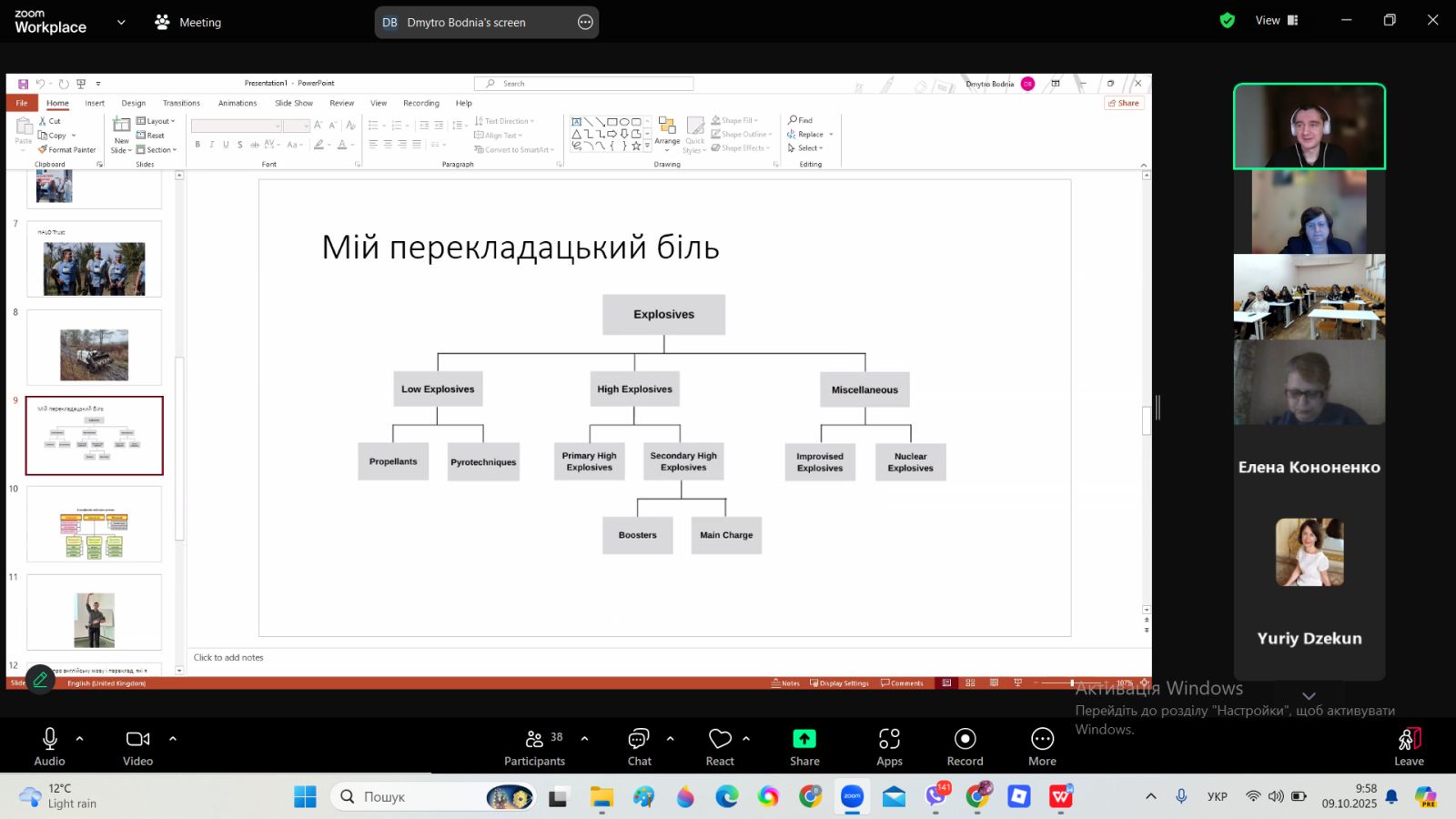Open the Find tool in the Editing group
Image resolution: width=1456 pixels, height=819 pixels.
click(x=801, y=120)
